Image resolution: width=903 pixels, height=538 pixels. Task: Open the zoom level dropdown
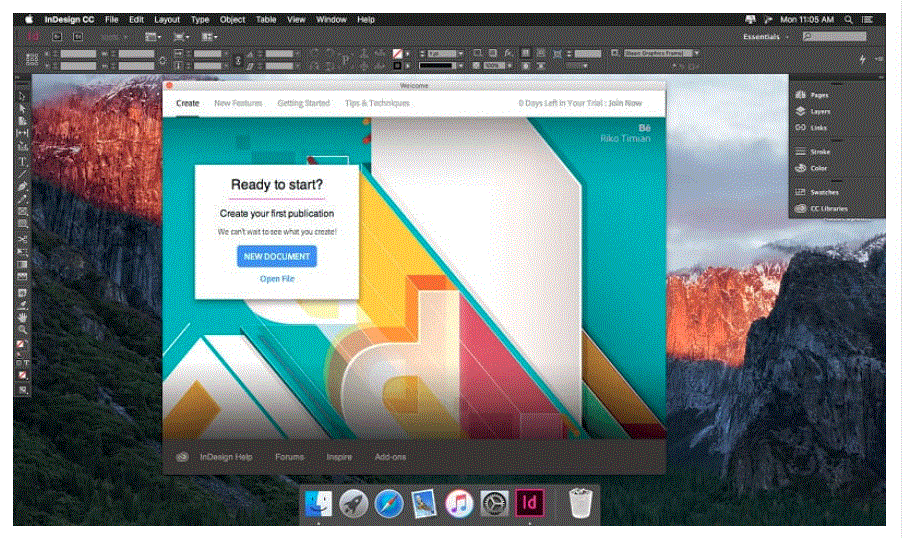click(114, 37)
